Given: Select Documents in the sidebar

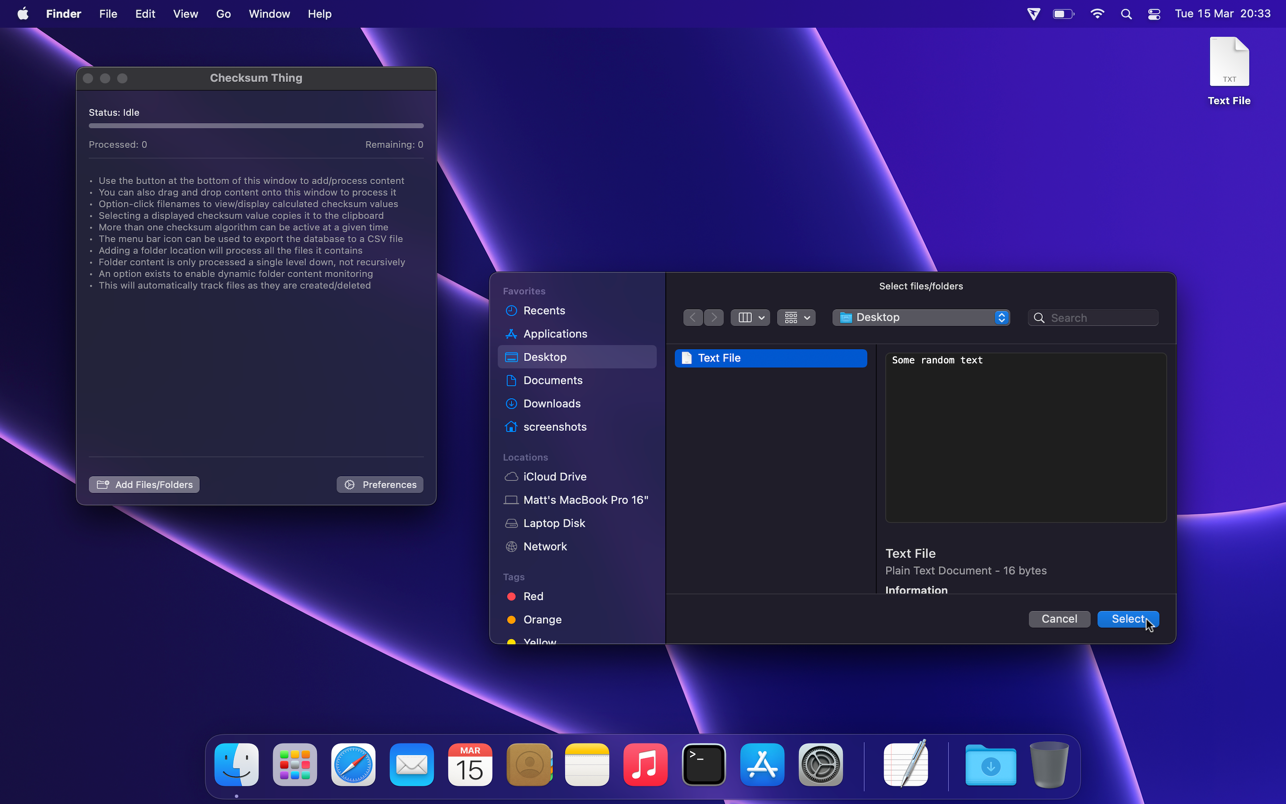Looking at the screenshot, I should pos(577,380).
